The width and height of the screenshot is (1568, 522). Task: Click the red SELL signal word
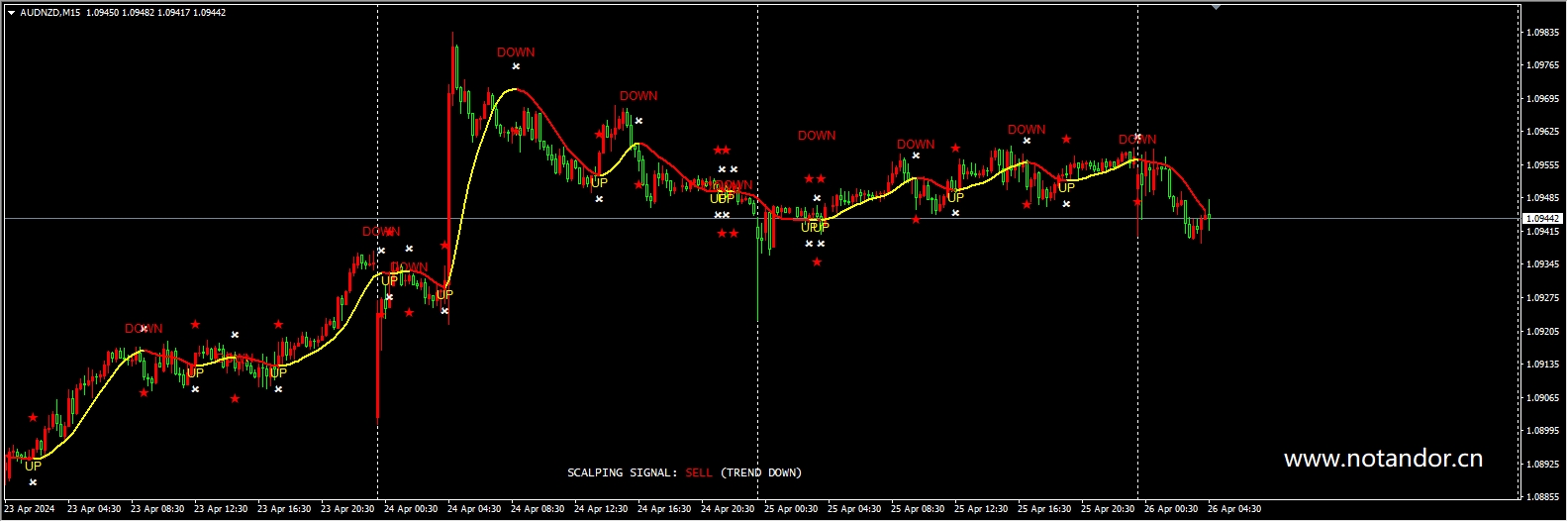(x=699, y=472)
